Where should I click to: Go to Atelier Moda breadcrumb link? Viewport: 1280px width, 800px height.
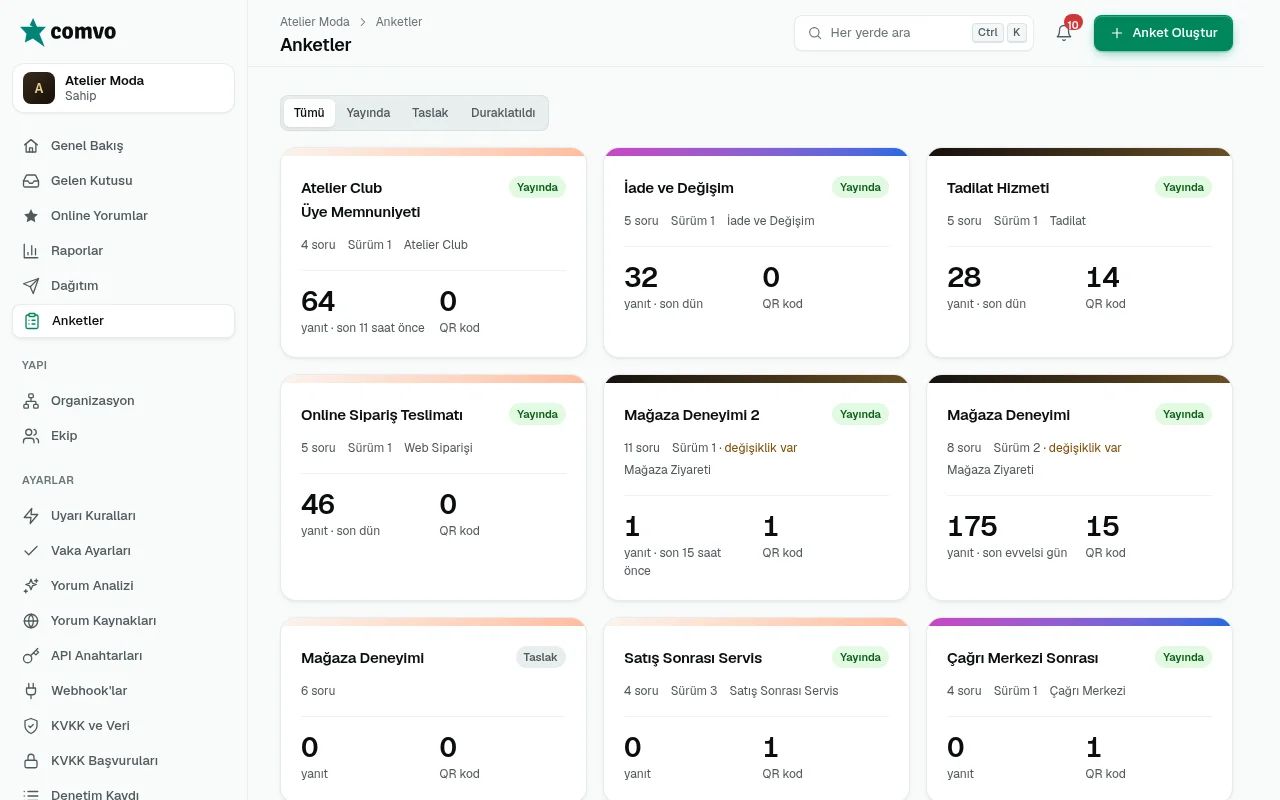[315, 22]
